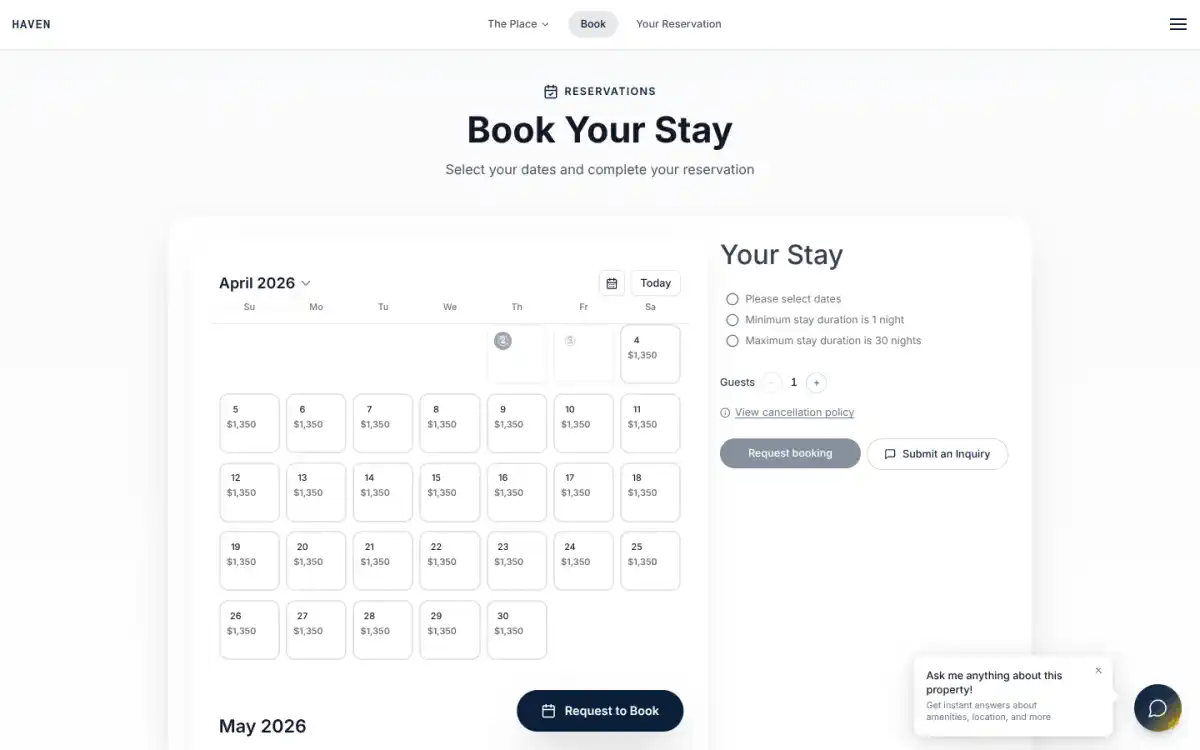The image size is (1200, 750).
Task: Click the info icon beside cancellation policy
Action: pyautogui.click(x=725, y=413)
